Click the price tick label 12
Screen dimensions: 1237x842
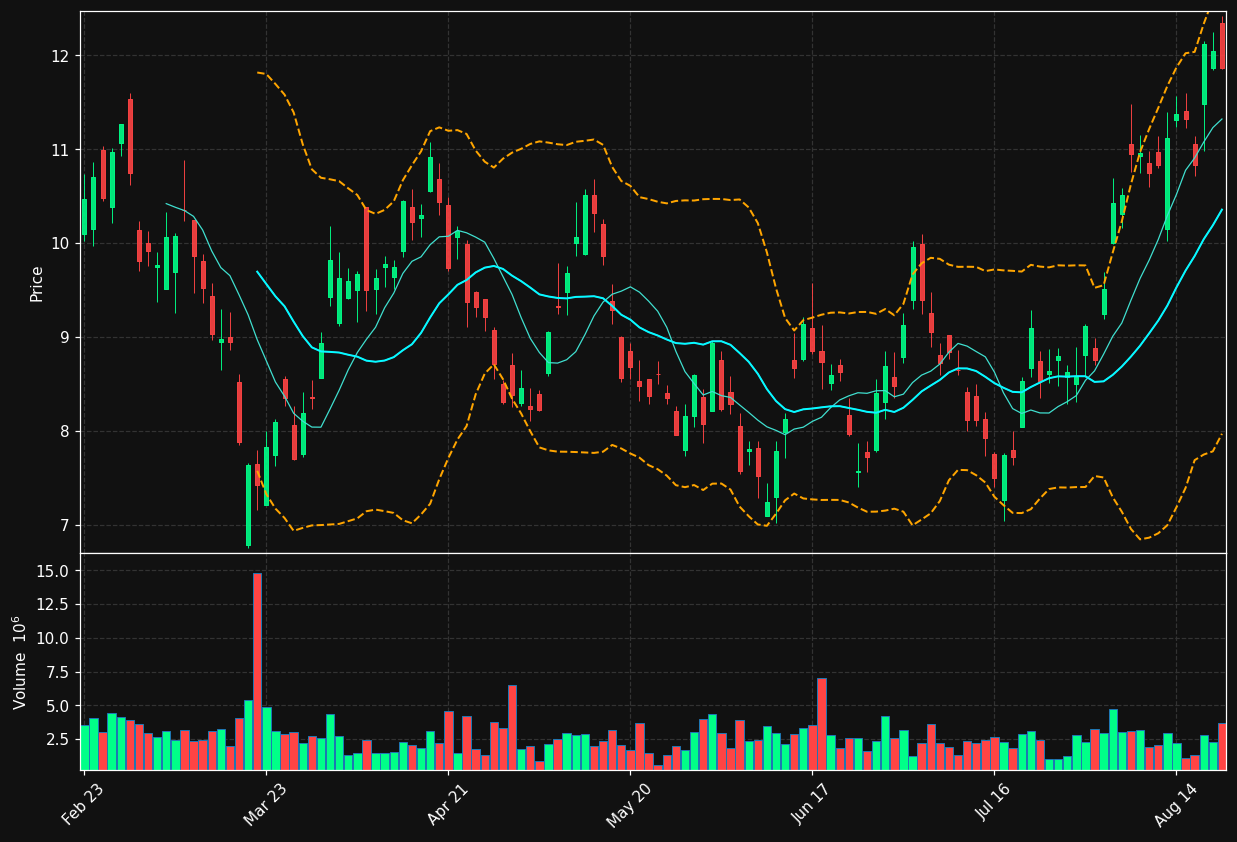point(61,56)
